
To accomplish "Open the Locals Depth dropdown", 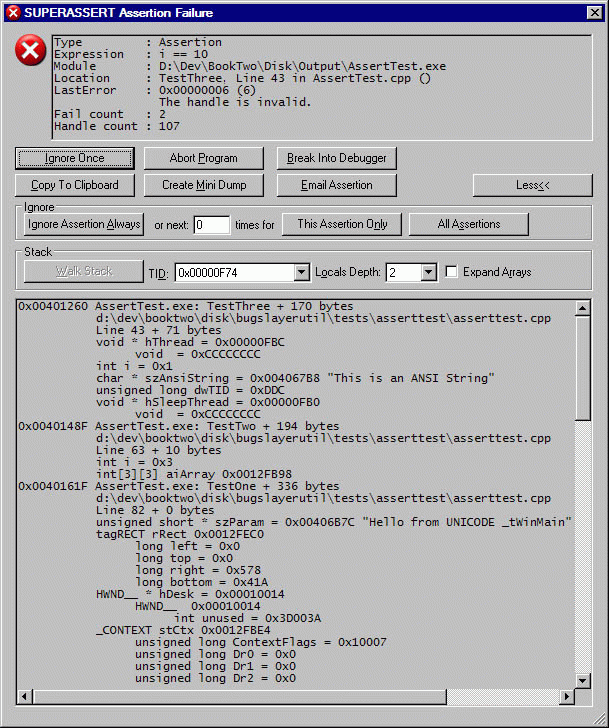I will pos(429,272).
